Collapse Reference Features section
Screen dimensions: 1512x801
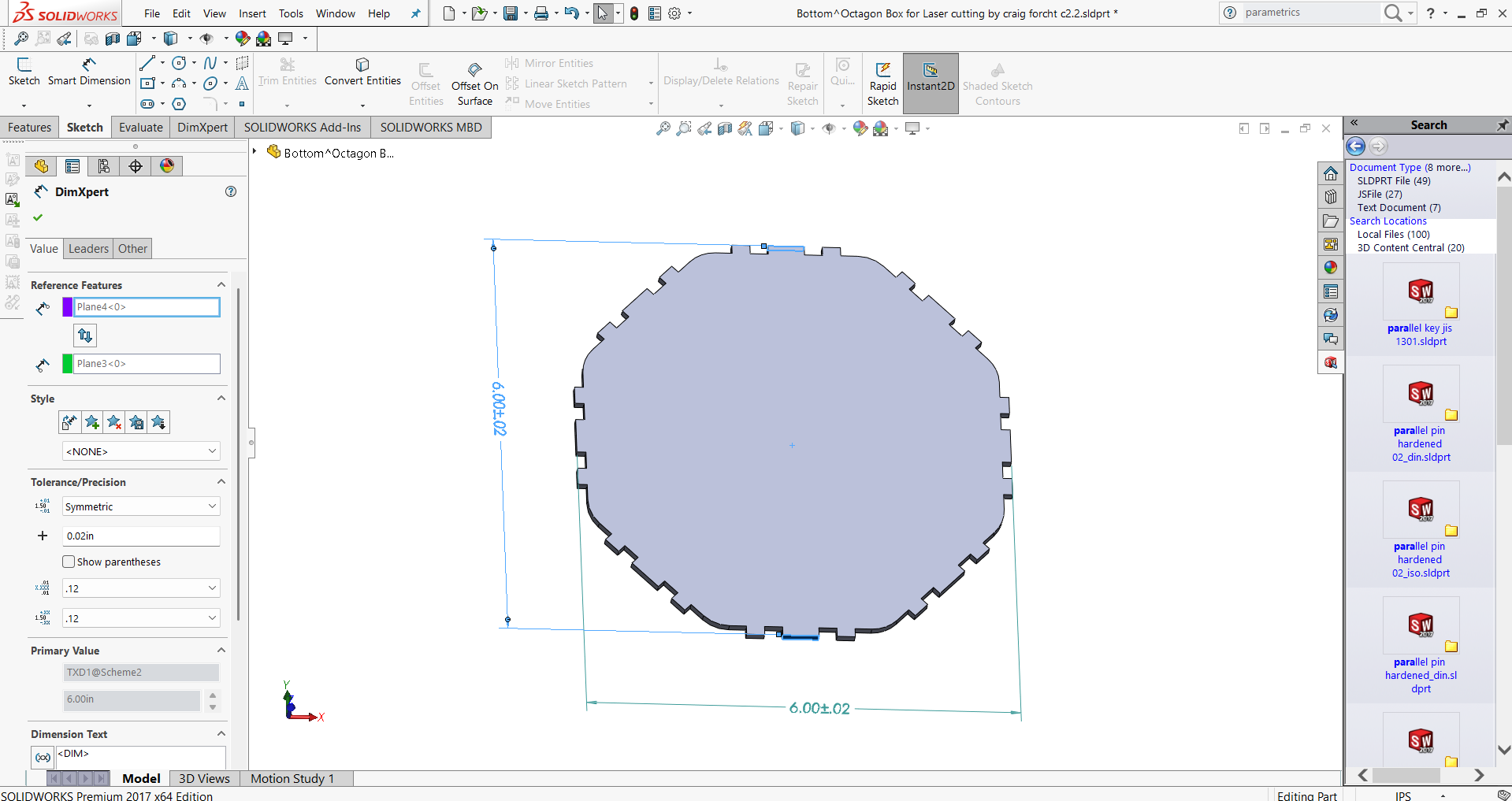221,285
